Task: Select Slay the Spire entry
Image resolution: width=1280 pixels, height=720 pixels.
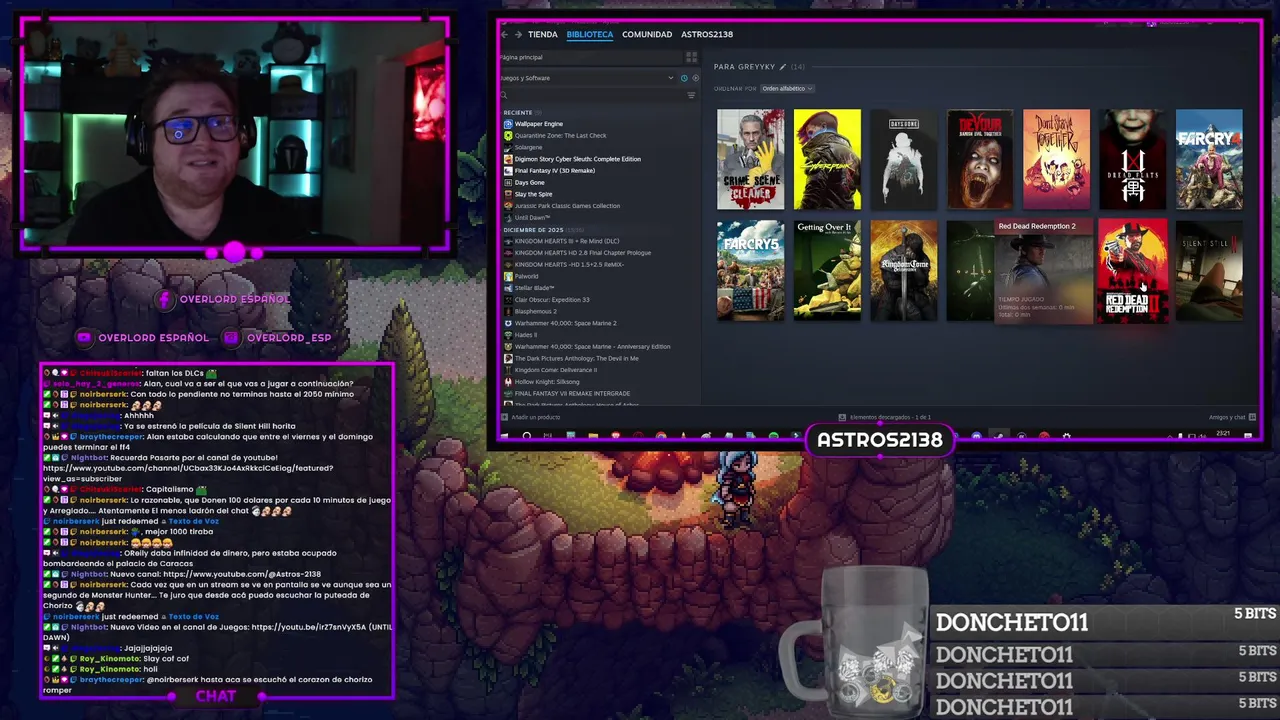Action: (x=535, y=194)
